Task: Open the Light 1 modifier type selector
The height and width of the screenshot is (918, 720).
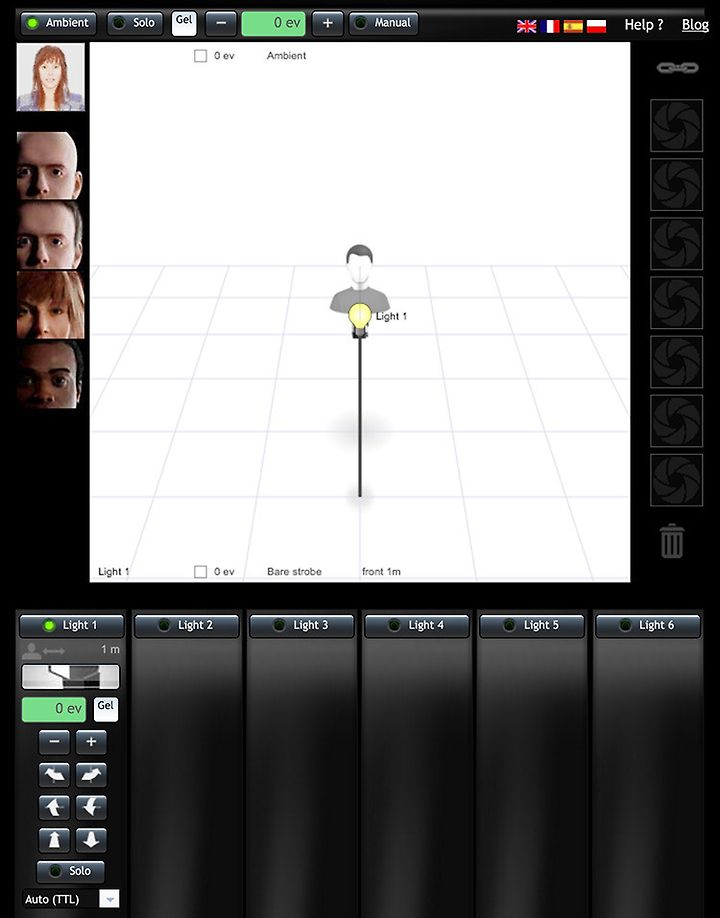Action: tap(70, 677)
